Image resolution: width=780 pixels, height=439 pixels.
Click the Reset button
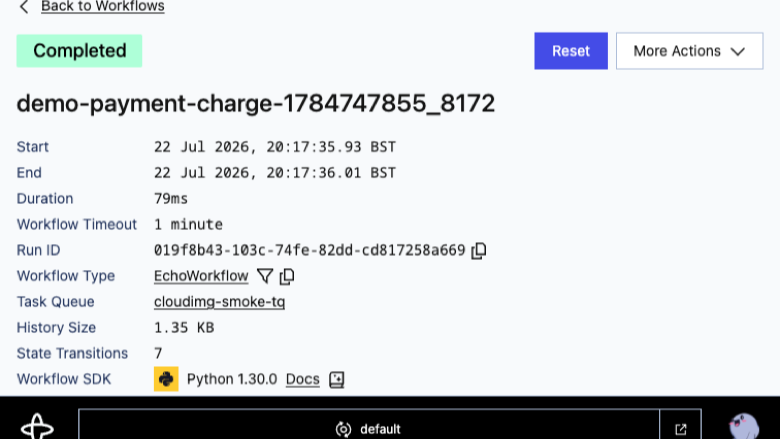click(x=571, y=51)
